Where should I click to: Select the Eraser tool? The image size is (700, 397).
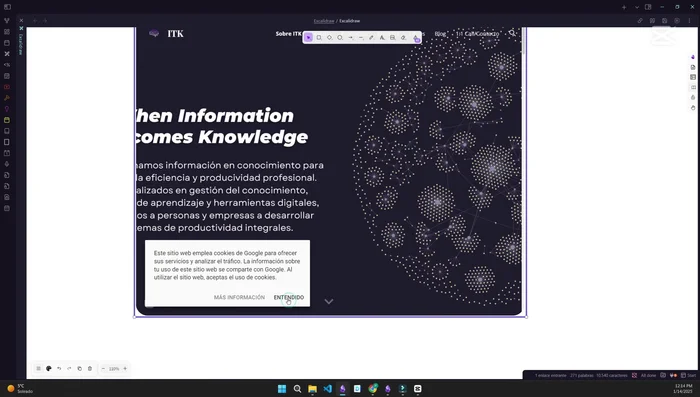click(403, 38)
